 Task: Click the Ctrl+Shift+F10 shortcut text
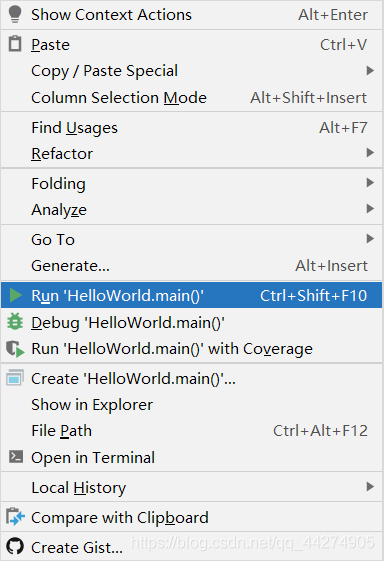313,296
